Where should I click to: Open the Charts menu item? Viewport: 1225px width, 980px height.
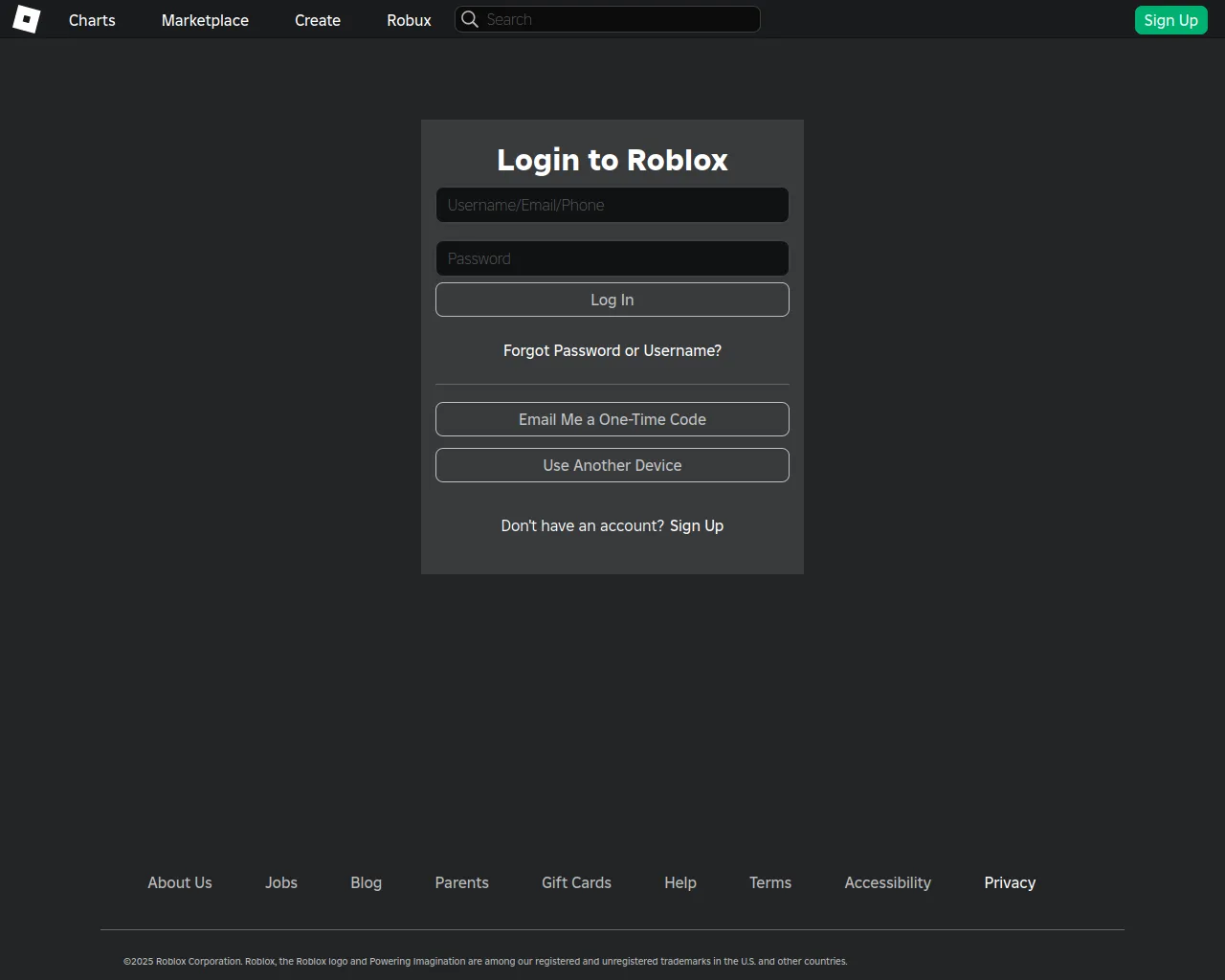[x=92, y=20]
